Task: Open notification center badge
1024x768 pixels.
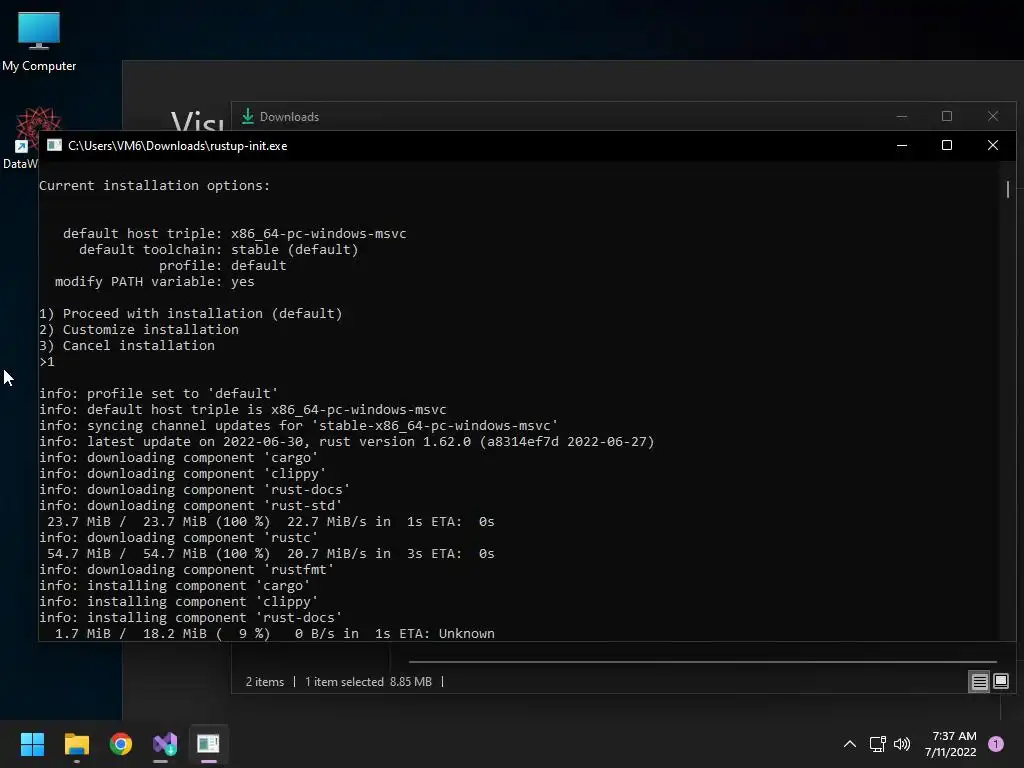Action: [995, 744]
